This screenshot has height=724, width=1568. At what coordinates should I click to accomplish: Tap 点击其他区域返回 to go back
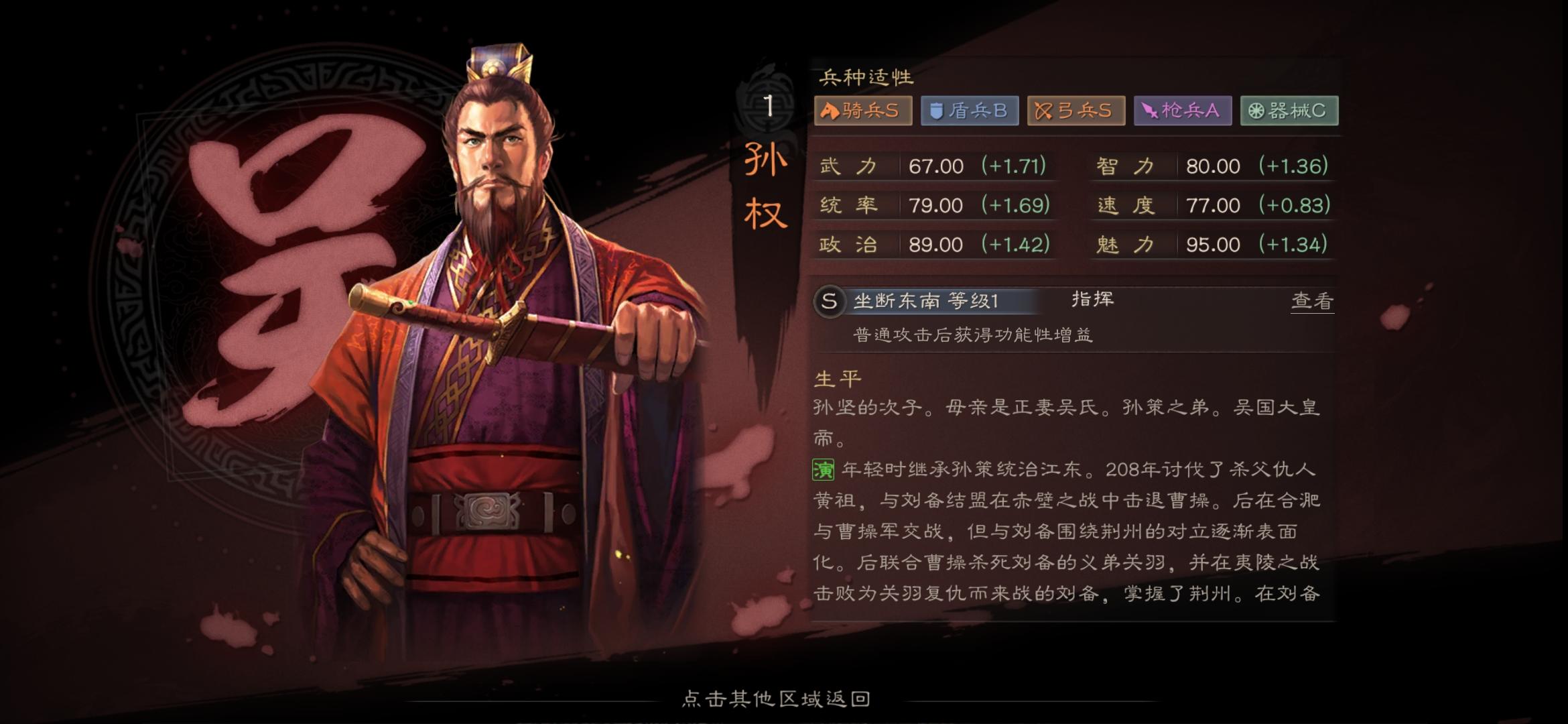coord(776,699)
